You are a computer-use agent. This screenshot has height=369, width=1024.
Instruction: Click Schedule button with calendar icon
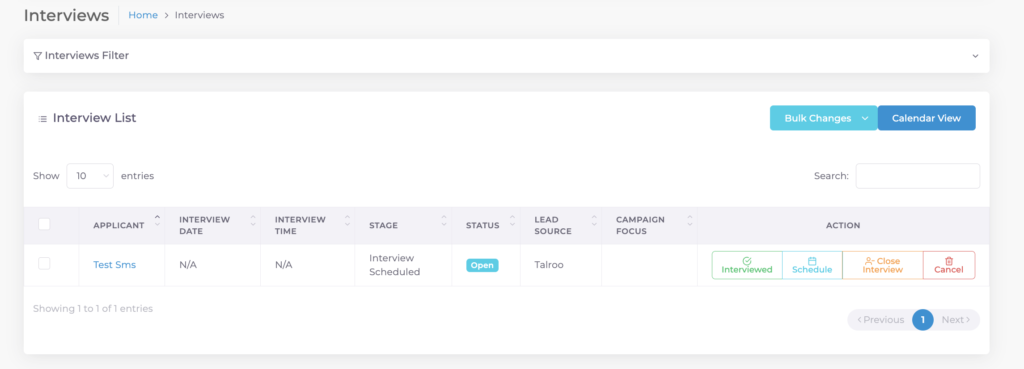(x=812, y=265)
